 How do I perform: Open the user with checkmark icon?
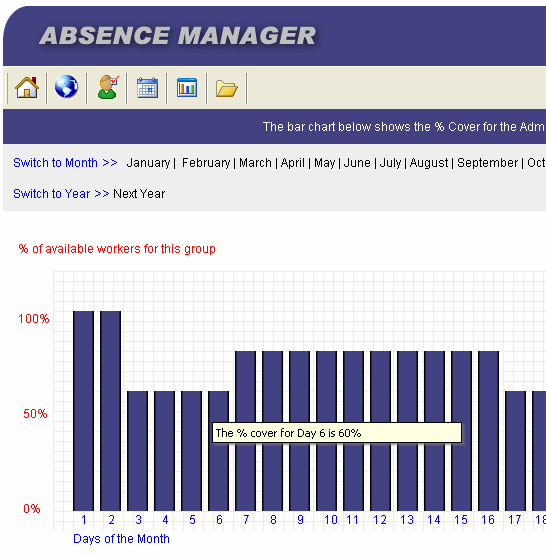(x=108, y=87)
